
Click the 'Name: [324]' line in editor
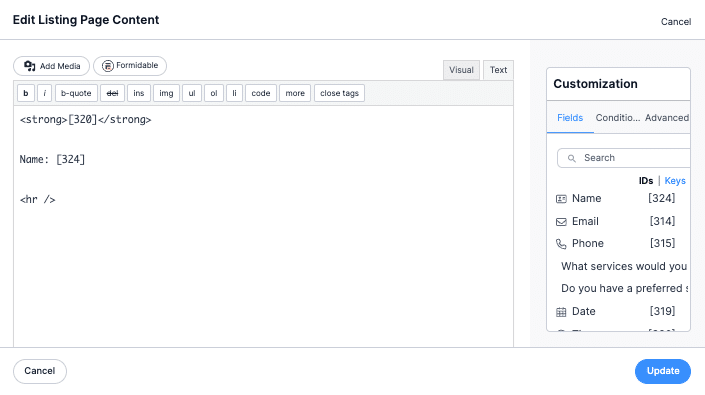point(52,160)
